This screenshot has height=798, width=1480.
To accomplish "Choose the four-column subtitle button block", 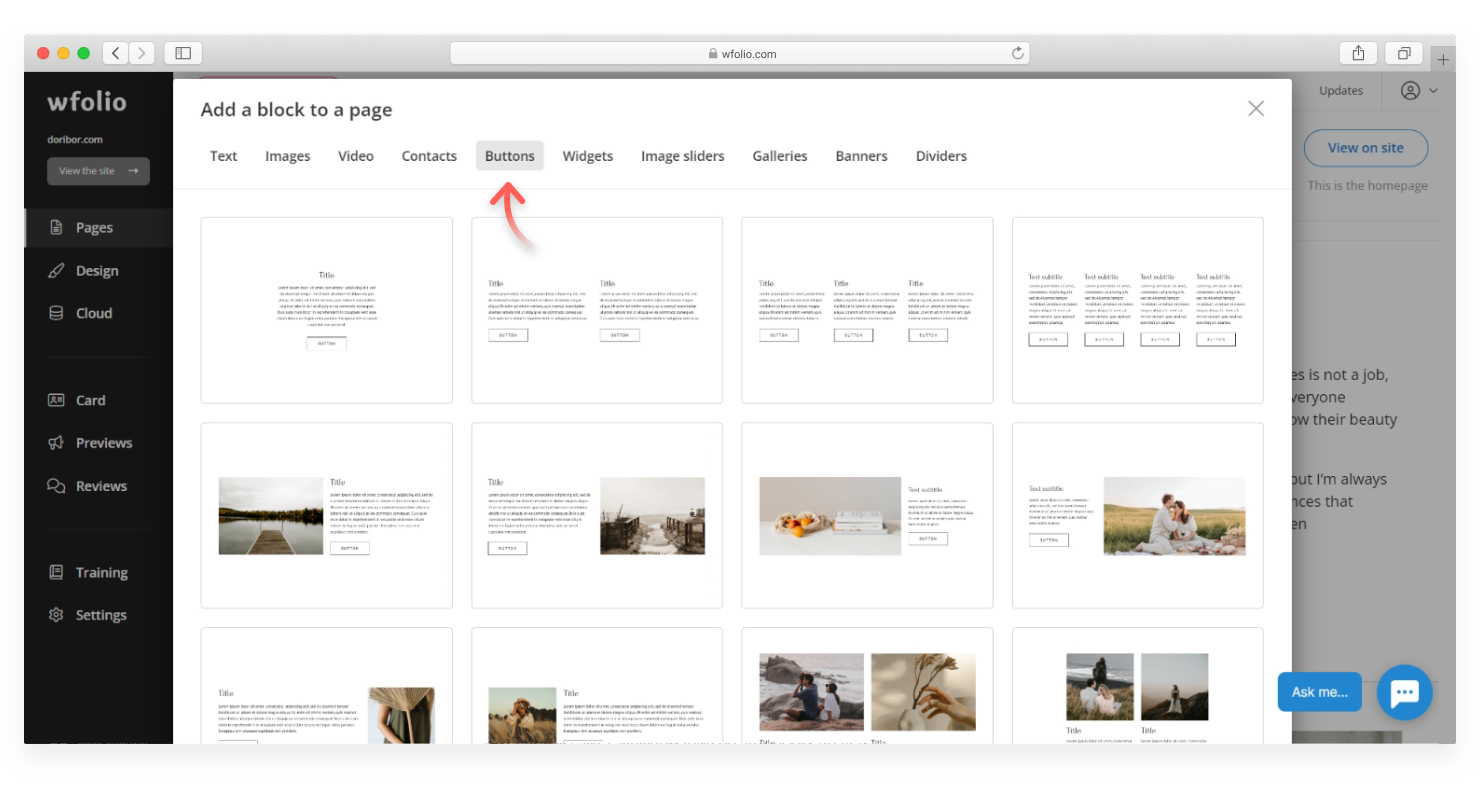I will pyautogui.click(x=1138, y=310).
